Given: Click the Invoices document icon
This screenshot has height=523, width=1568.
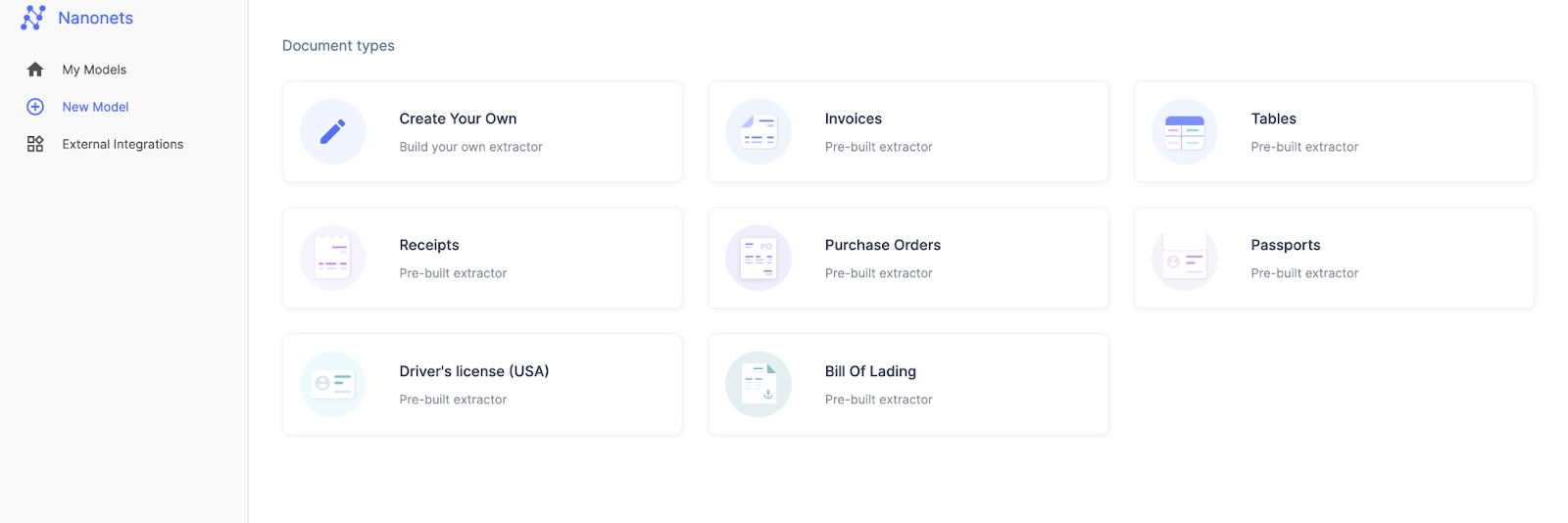Looking at the screenshot, I should coord(759,131).
